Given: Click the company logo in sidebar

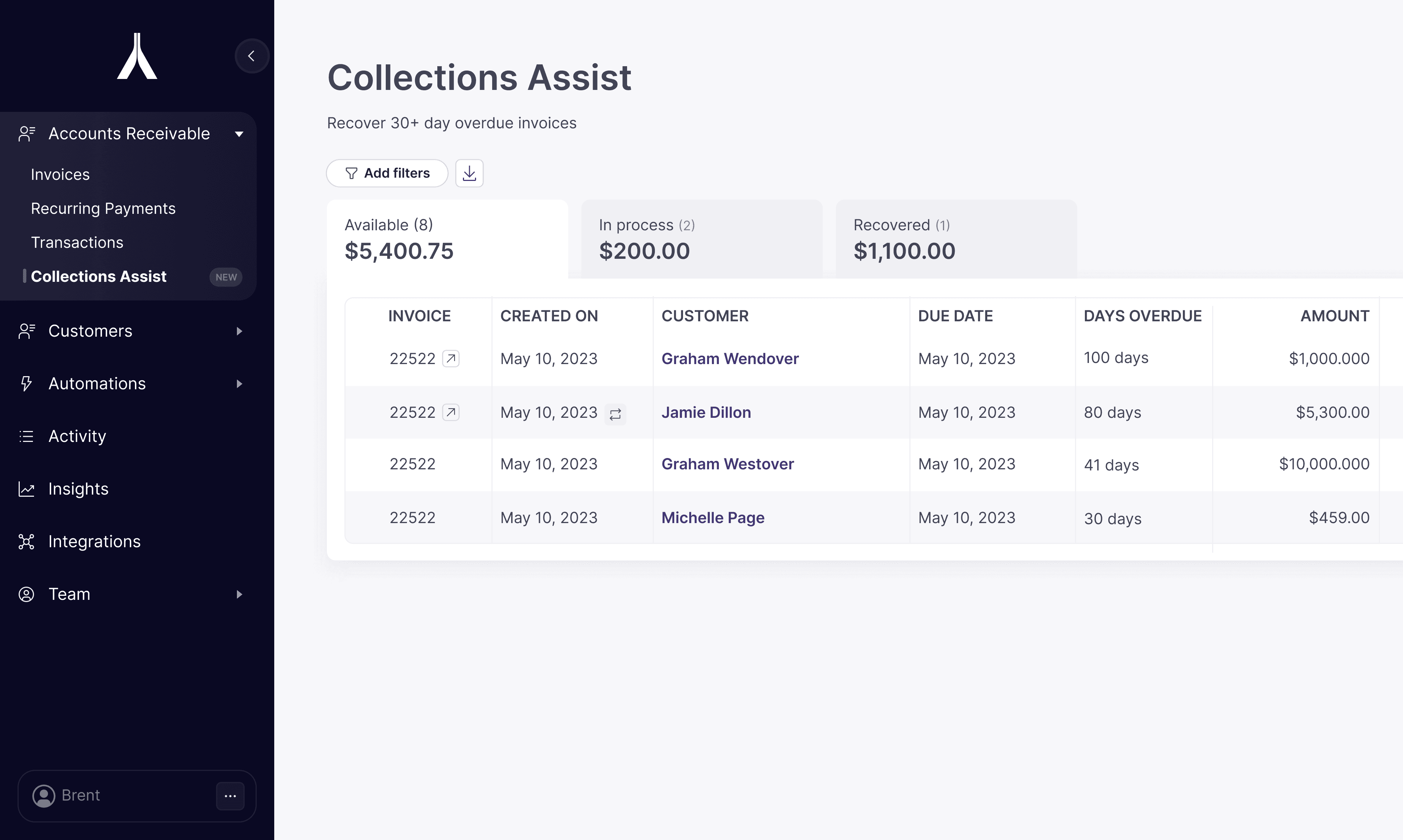Looking at the screenshot, I should [137, 56].
